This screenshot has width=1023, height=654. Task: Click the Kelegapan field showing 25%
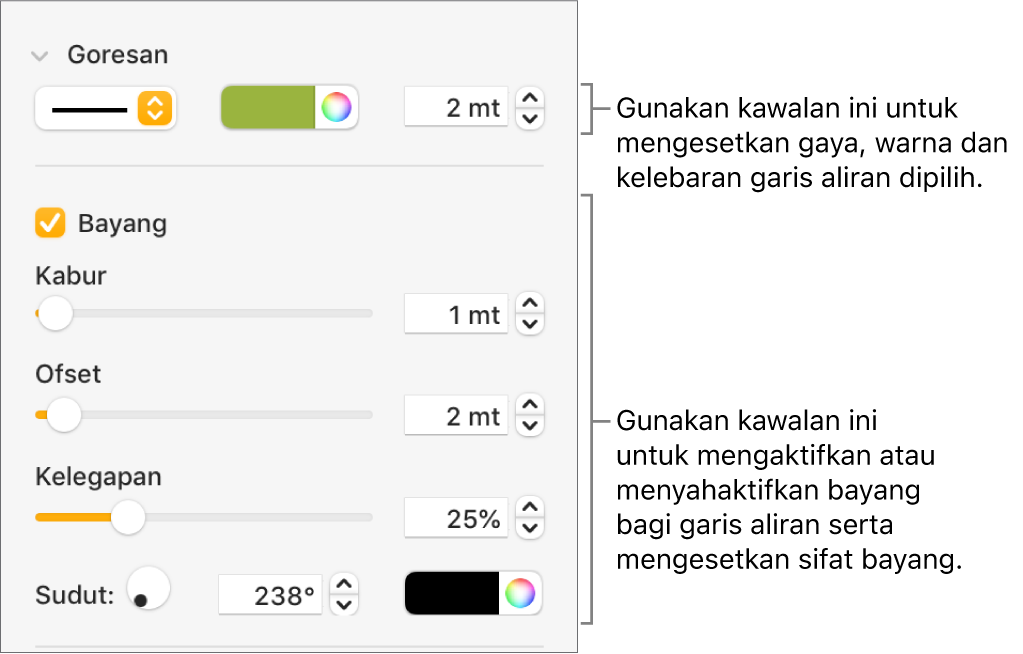point(456,518)
